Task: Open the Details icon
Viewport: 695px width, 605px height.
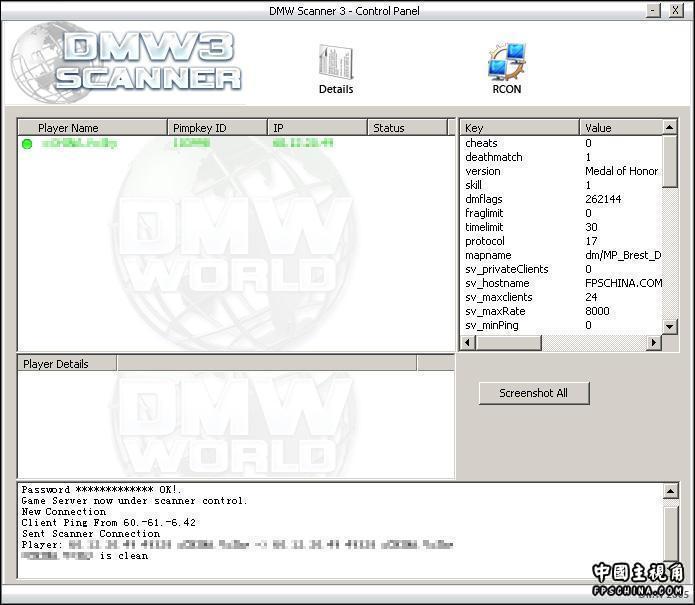Action: click(x=336, y=70)
